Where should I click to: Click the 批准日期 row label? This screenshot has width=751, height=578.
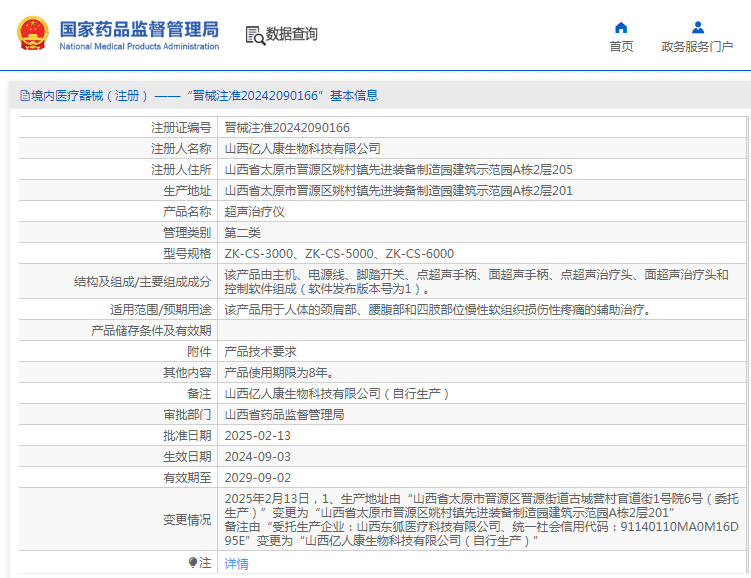187,436
